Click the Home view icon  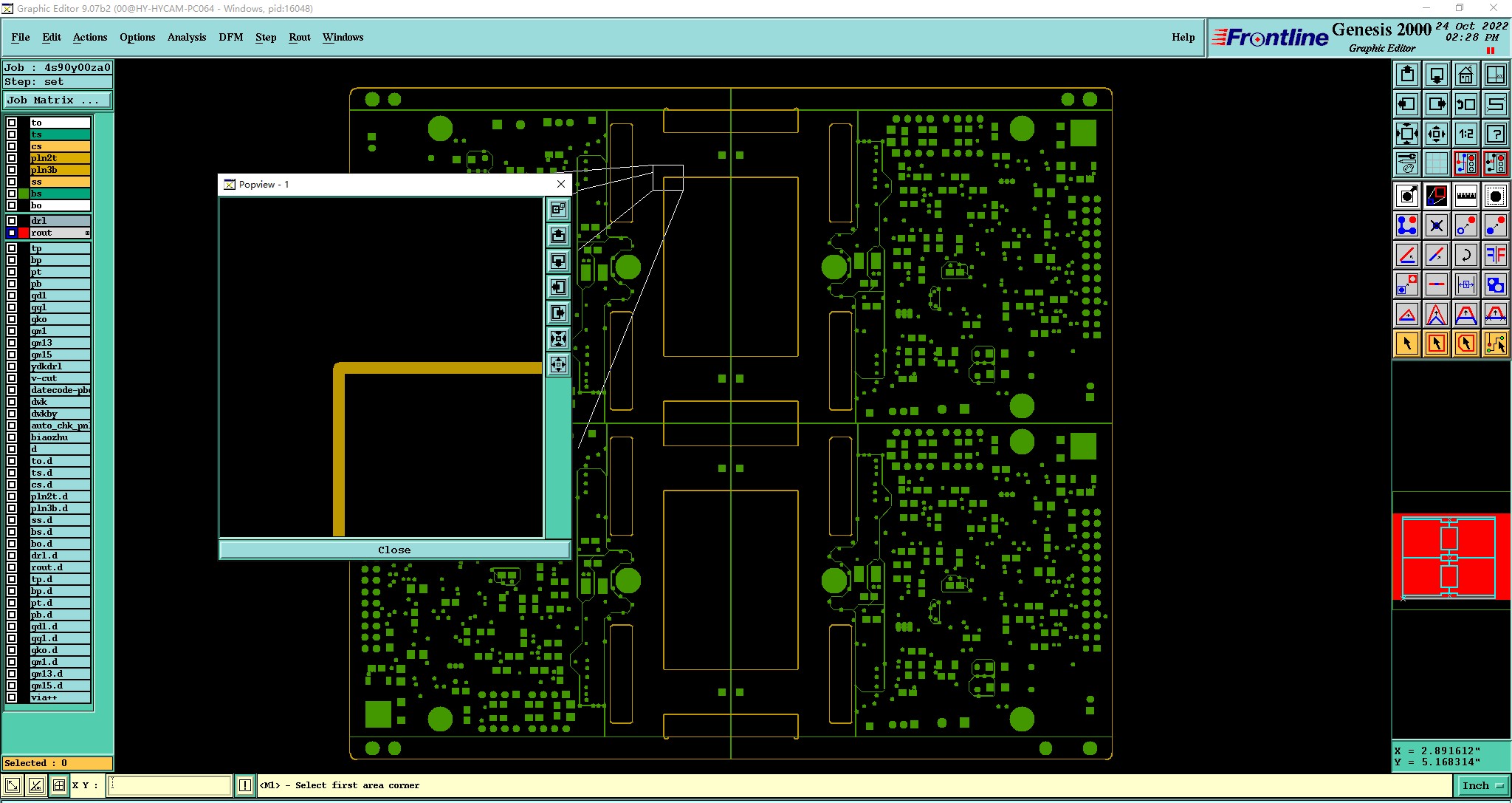(x=1465, y=75)
